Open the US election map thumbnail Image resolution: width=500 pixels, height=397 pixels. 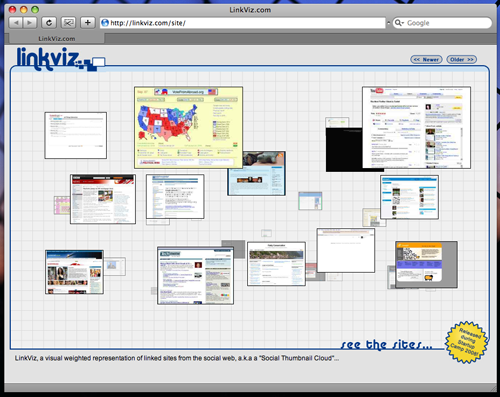click(188, 127)
